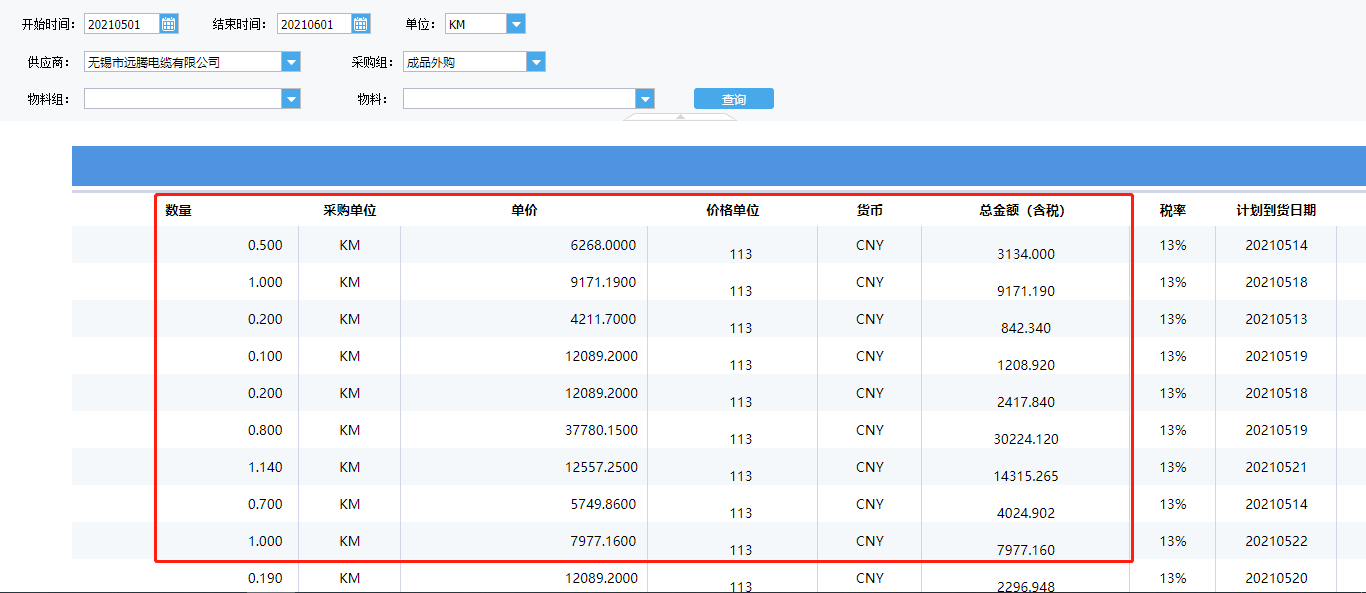Viewport: 1366px width, 593px height.
Task: Click the 开始时间 date field 20210501
Action: pyautogui.click(x=122, y=24)
